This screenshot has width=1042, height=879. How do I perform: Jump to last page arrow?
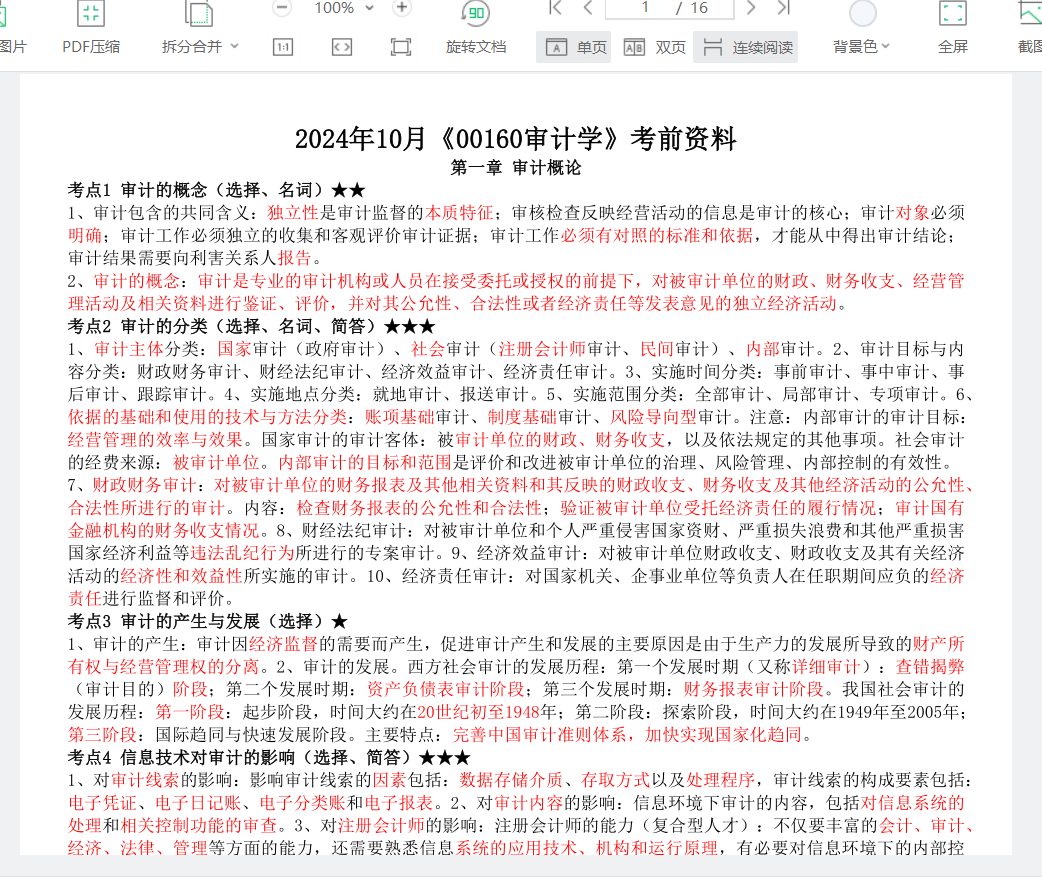tap(783, 8)
